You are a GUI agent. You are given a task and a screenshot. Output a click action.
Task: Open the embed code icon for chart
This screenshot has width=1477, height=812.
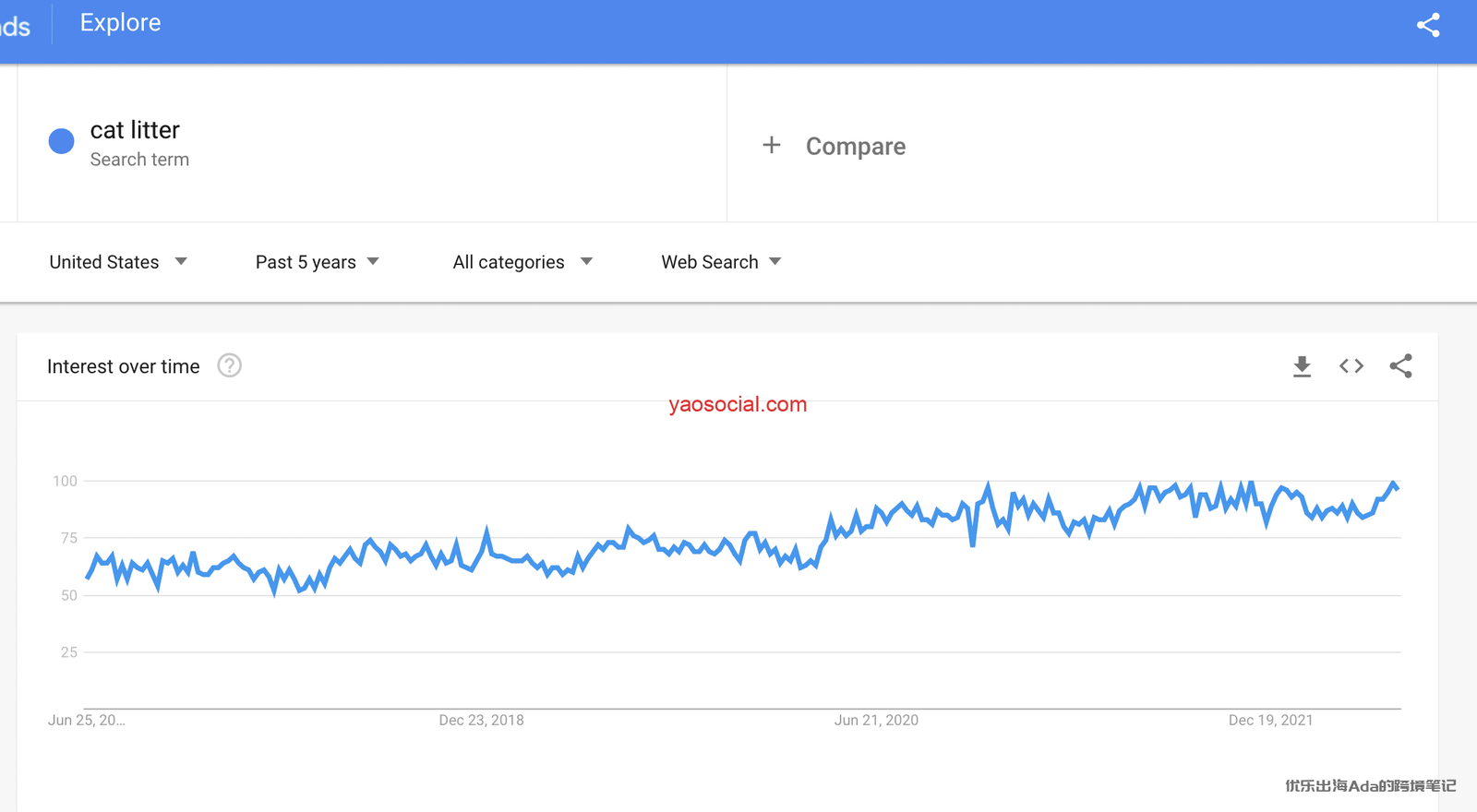pyautogui.click(x=1351, y=366)
